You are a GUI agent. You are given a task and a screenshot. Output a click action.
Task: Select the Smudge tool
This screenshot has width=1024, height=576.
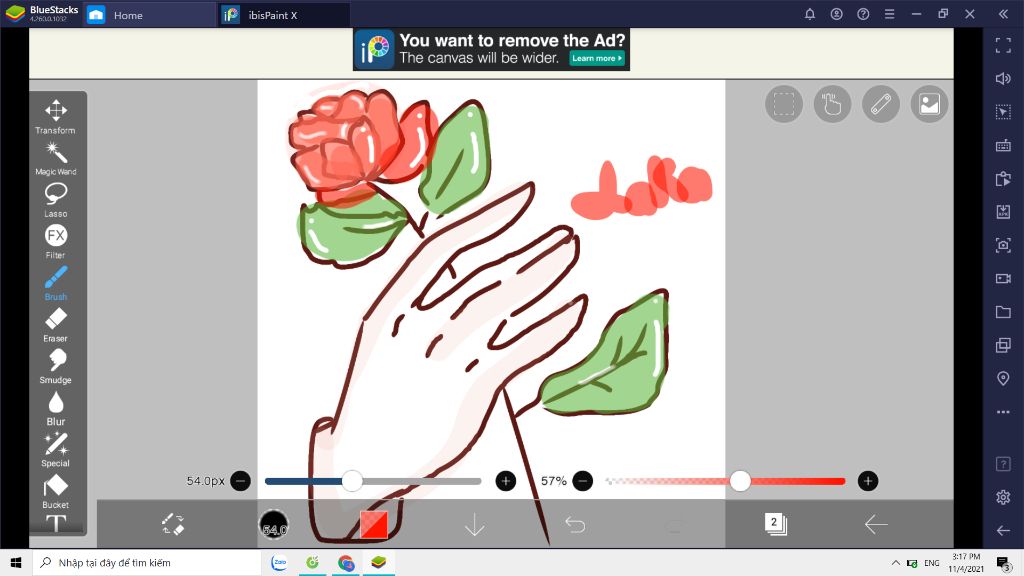(56, 366)
